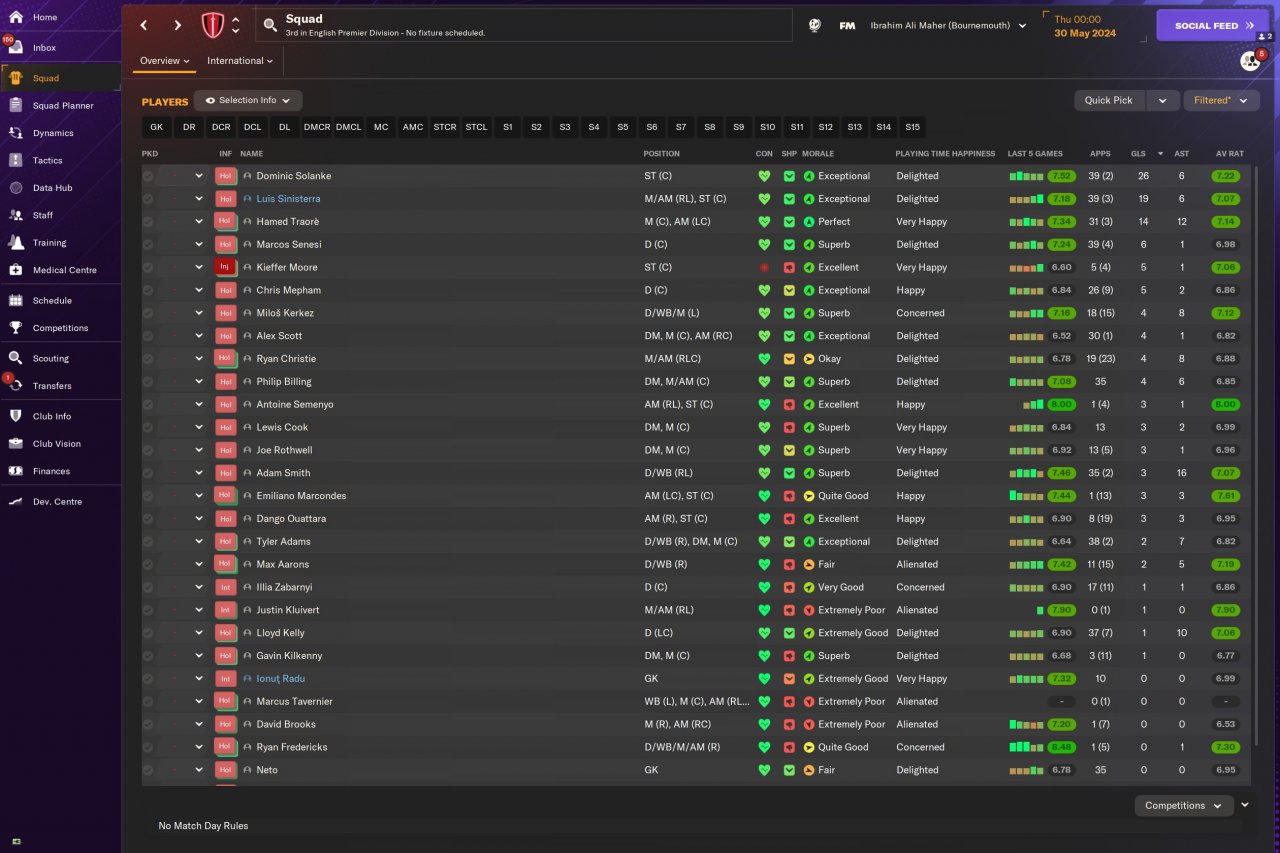Sort by the AV RAT column header

tap(1230, 154)
